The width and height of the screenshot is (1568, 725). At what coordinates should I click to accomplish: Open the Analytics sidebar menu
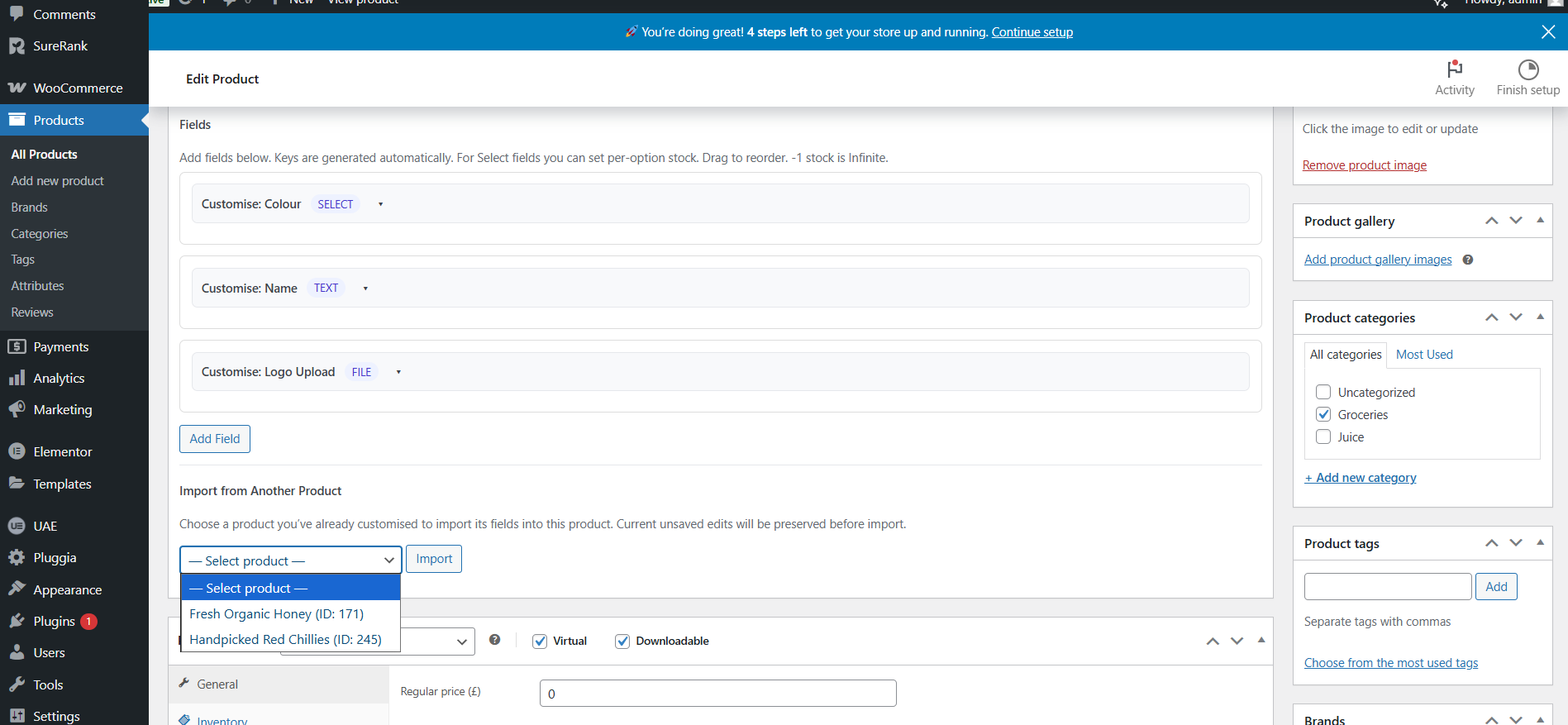click(x=59, y=378)
